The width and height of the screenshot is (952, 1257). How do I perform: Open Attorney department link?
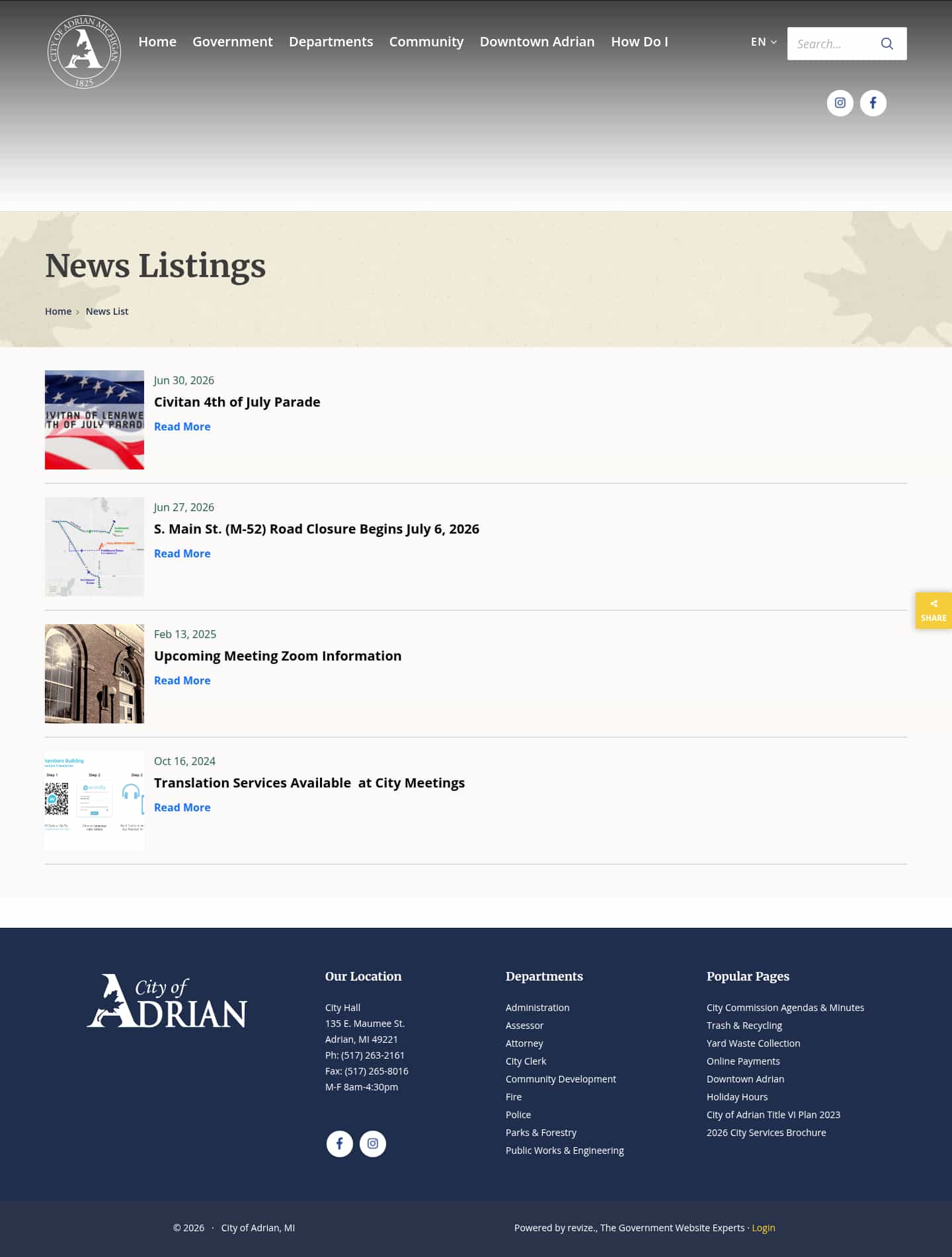click(x=524, y=1043)
